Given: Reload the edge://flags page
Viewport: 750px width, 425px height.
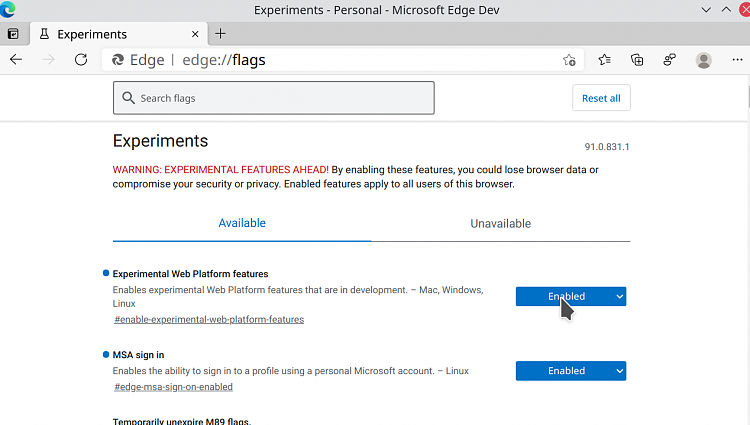Looking at the screenshot, I should [x=81, y=59].
